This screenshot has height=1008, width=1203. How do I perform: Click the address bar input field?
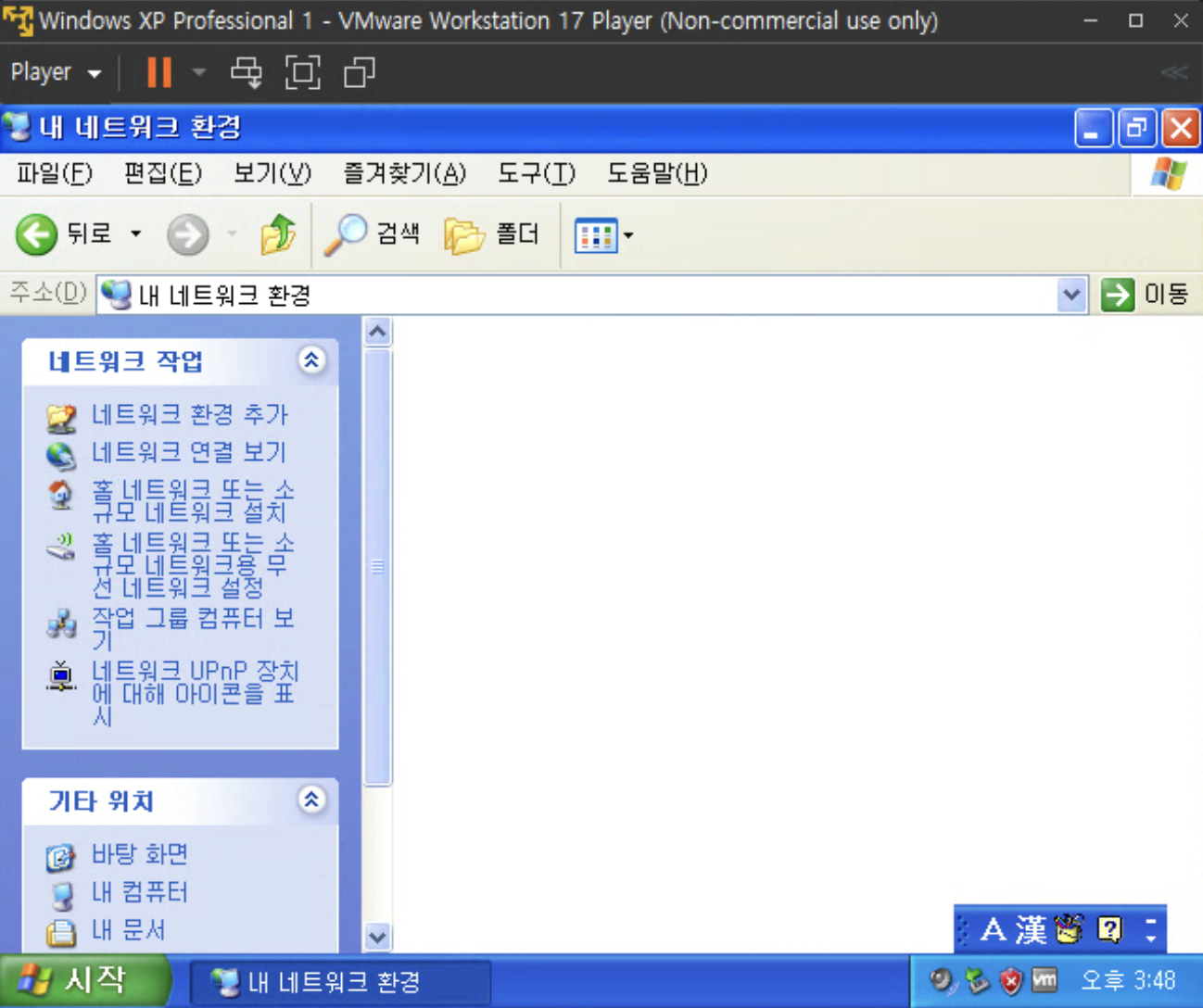click(x=592, y=295)
